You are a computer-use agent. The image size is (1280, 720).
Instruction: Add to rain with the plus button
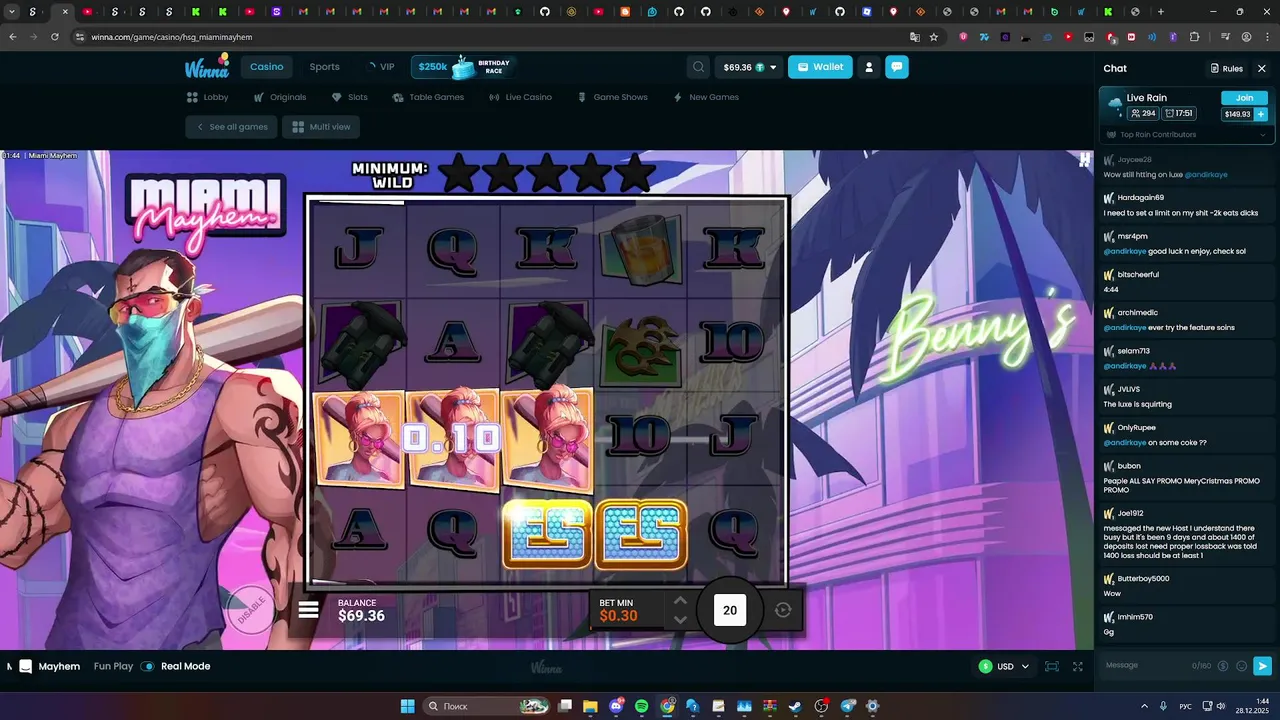click(1261, 114)
